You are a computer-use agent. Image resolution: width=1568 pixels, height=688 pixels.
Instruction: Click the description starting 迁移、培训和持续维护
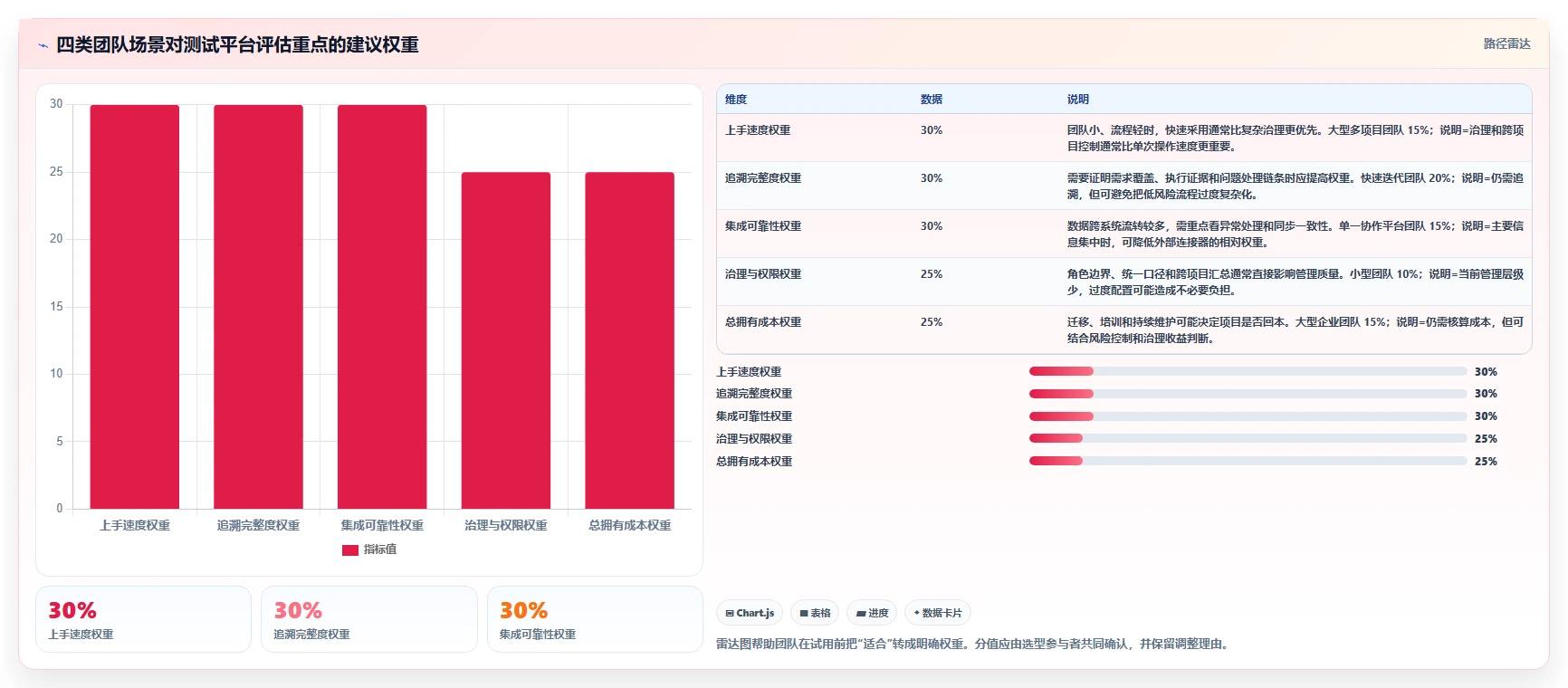[x=1295, y=330]
